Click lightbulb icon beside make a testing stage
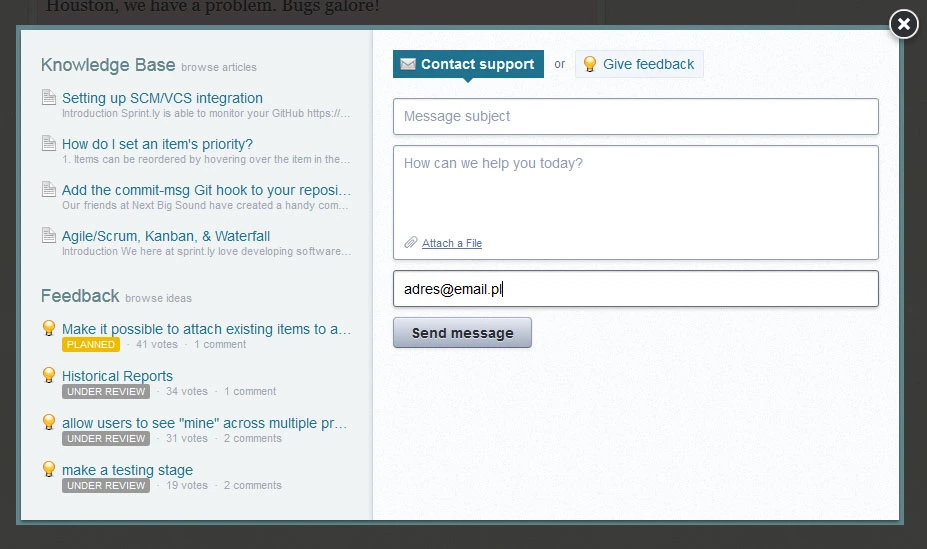 click(49, 469)
